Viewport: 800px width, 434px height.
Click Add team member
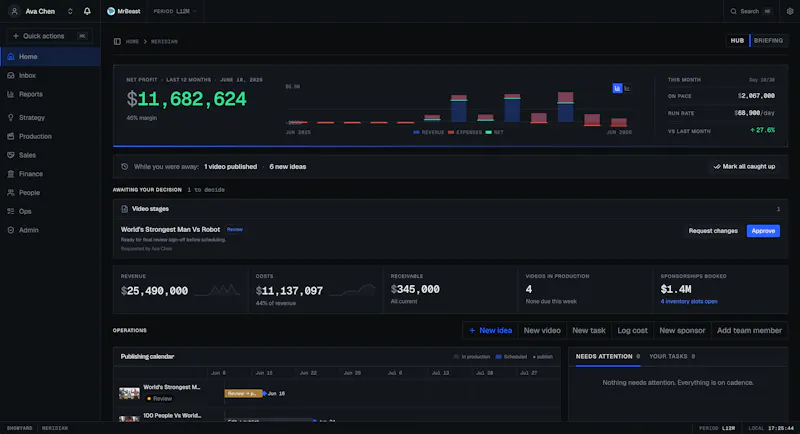(749, 330)
